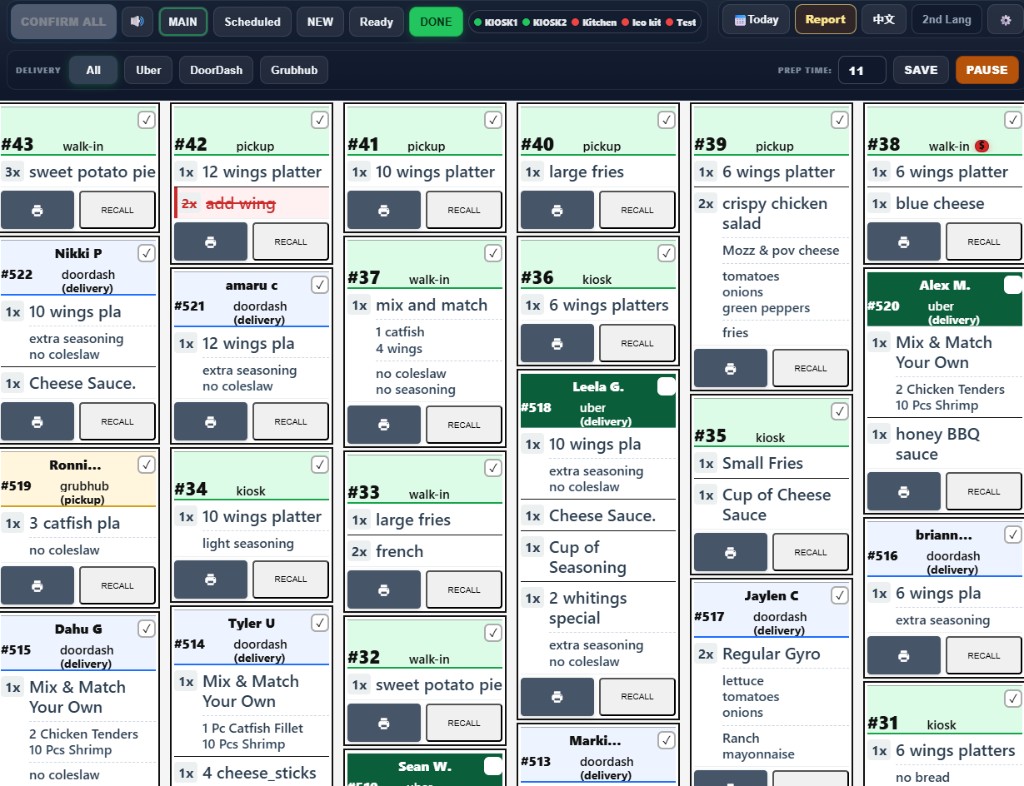Screen dimensions: 1024x786
Task: Print order #37 mix and match
Action: (x=384, y=425)
